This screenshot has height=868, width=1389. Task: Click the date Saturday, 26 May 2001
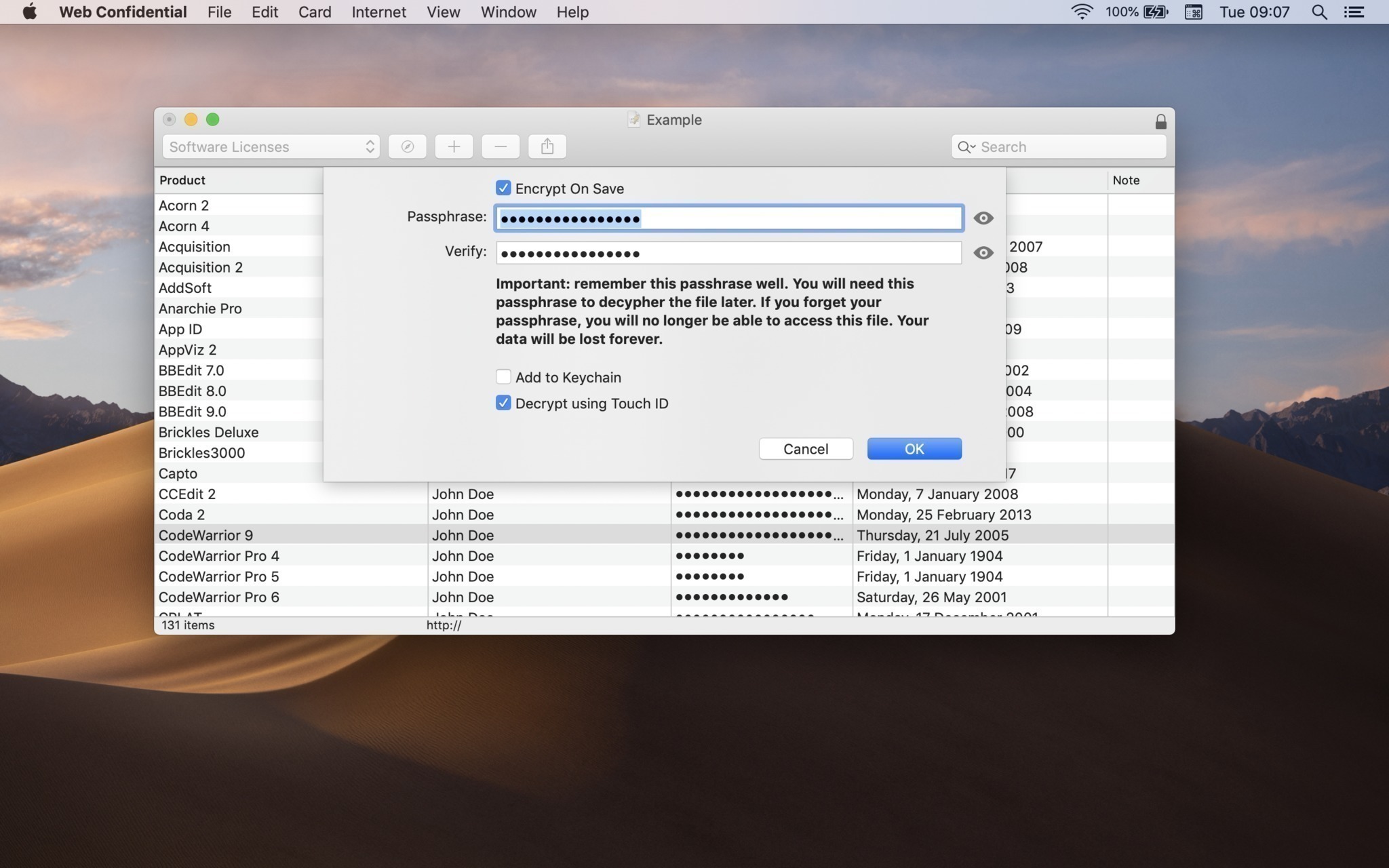coord(931,597)
